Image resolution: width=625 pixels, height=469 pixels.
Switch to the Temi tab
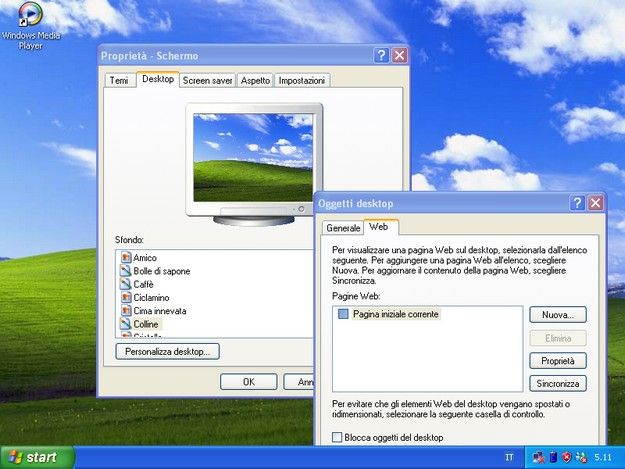coord(119,80)
